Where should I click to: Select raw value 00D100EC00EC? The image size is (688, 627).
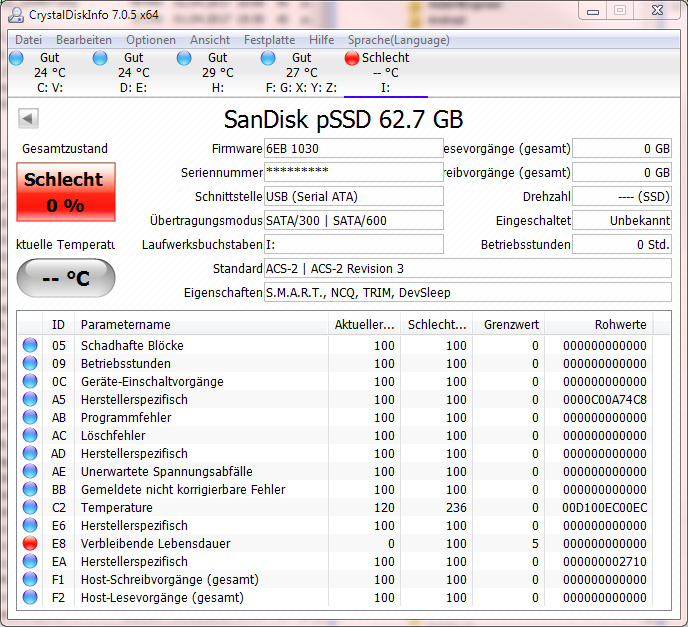[605, 508]
